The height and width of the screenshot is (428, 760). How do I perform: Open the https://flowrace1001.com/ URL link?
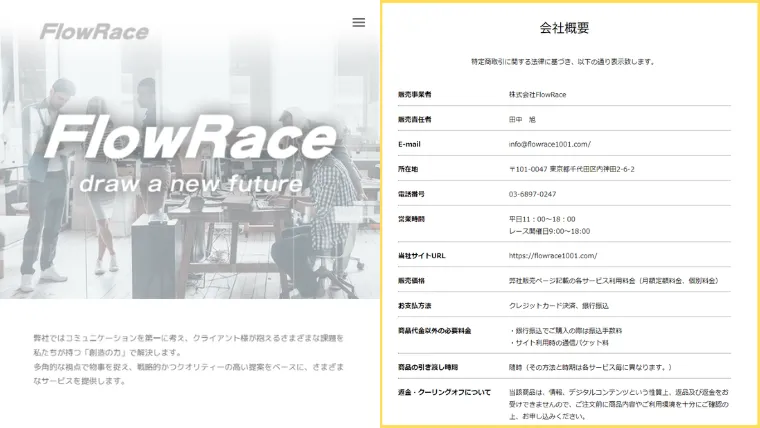point(553,256)
